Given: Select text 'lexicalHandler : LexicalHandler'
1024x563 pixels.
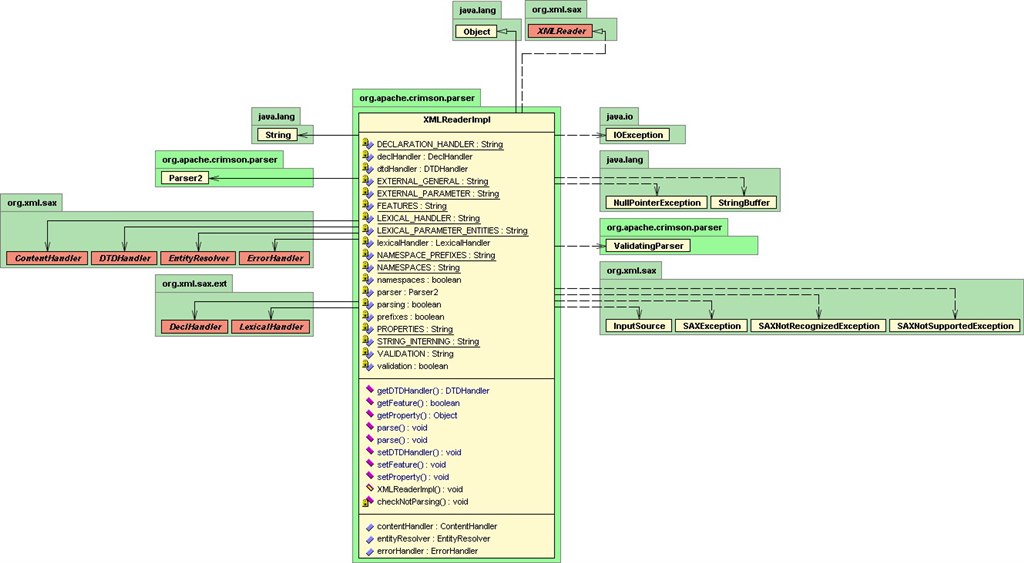Looking at the screenshot, I should pos(433,243).
